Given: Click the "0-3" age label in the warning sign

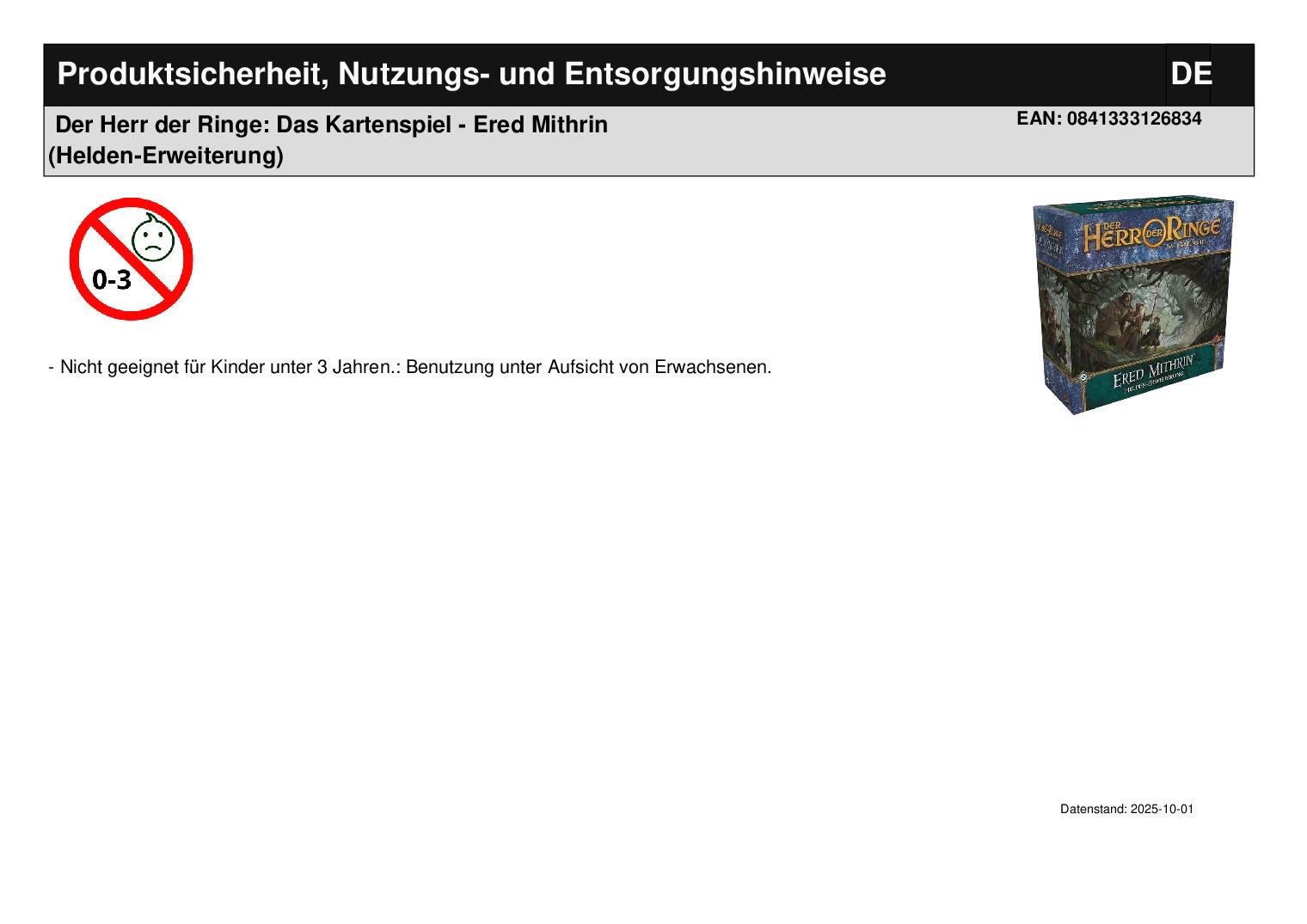Looking at the screenshot, I should point(112,279).
